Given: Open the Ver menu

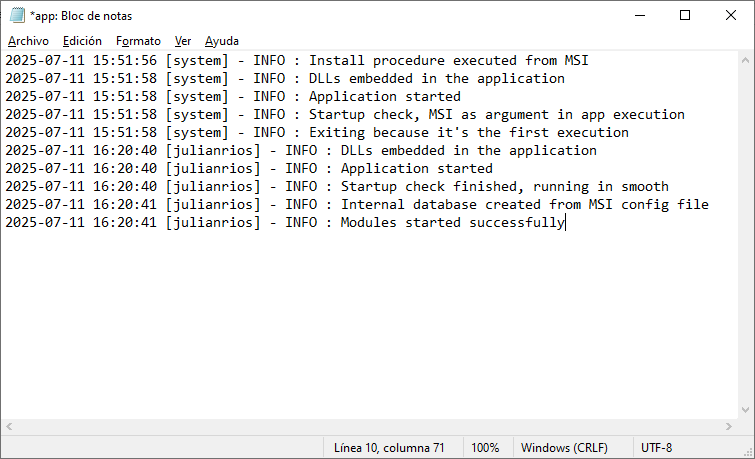Looking at the screenshot, I should coord(183,41).
